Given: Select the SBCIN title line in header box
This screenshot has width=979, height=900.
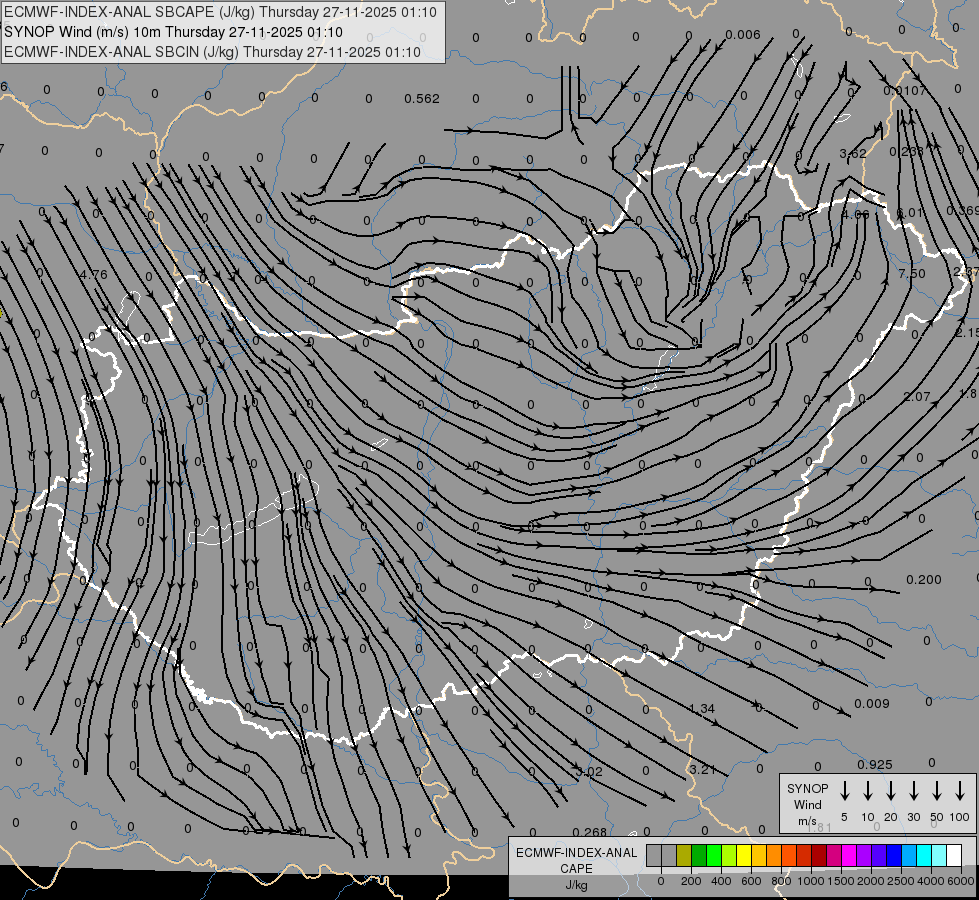Looking at the screenshot, I should tap(212, 52).
